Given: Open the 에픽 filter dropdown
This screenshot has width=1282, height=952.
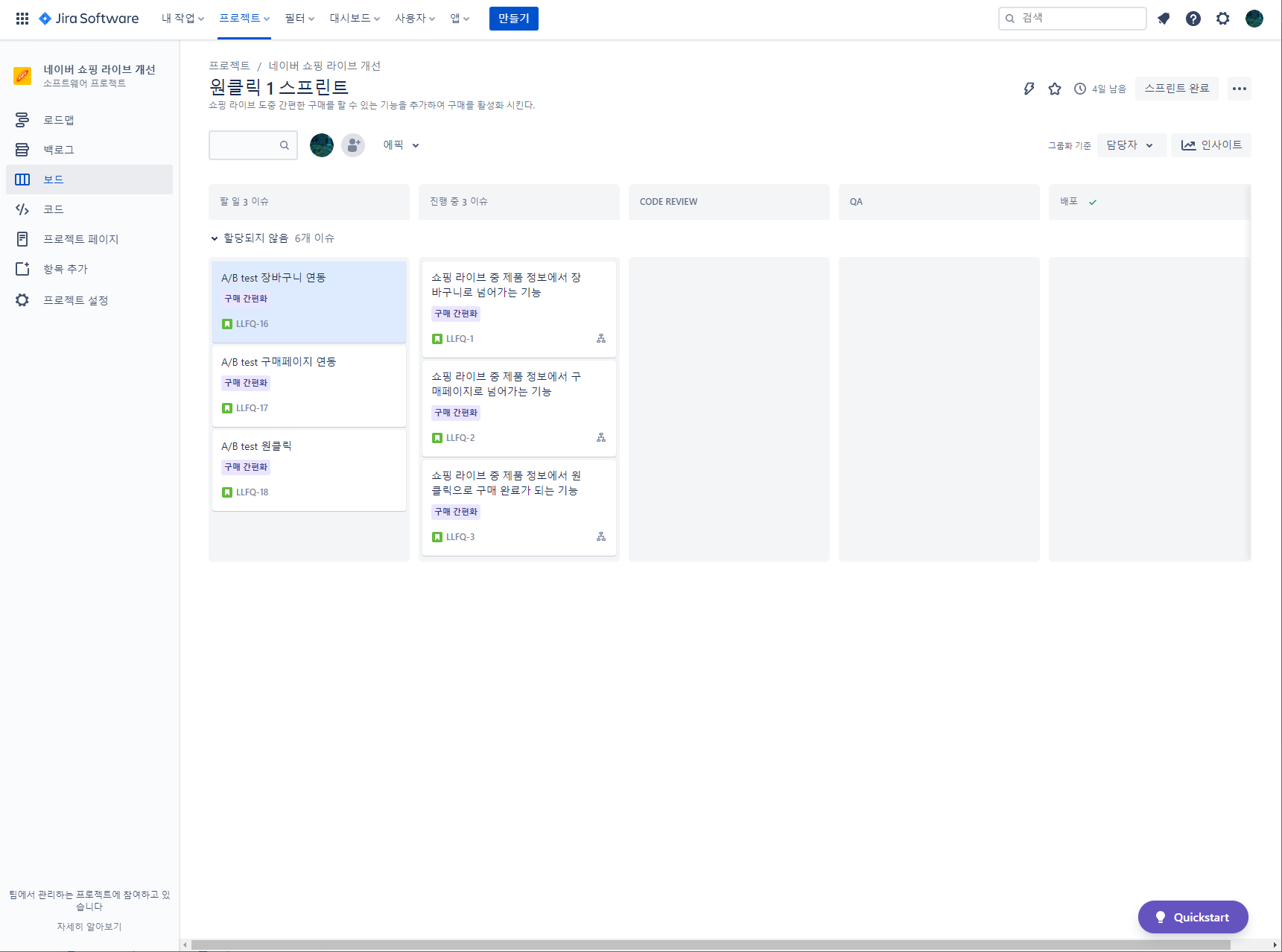Looking at the screenshot, I should pos(401,145).
